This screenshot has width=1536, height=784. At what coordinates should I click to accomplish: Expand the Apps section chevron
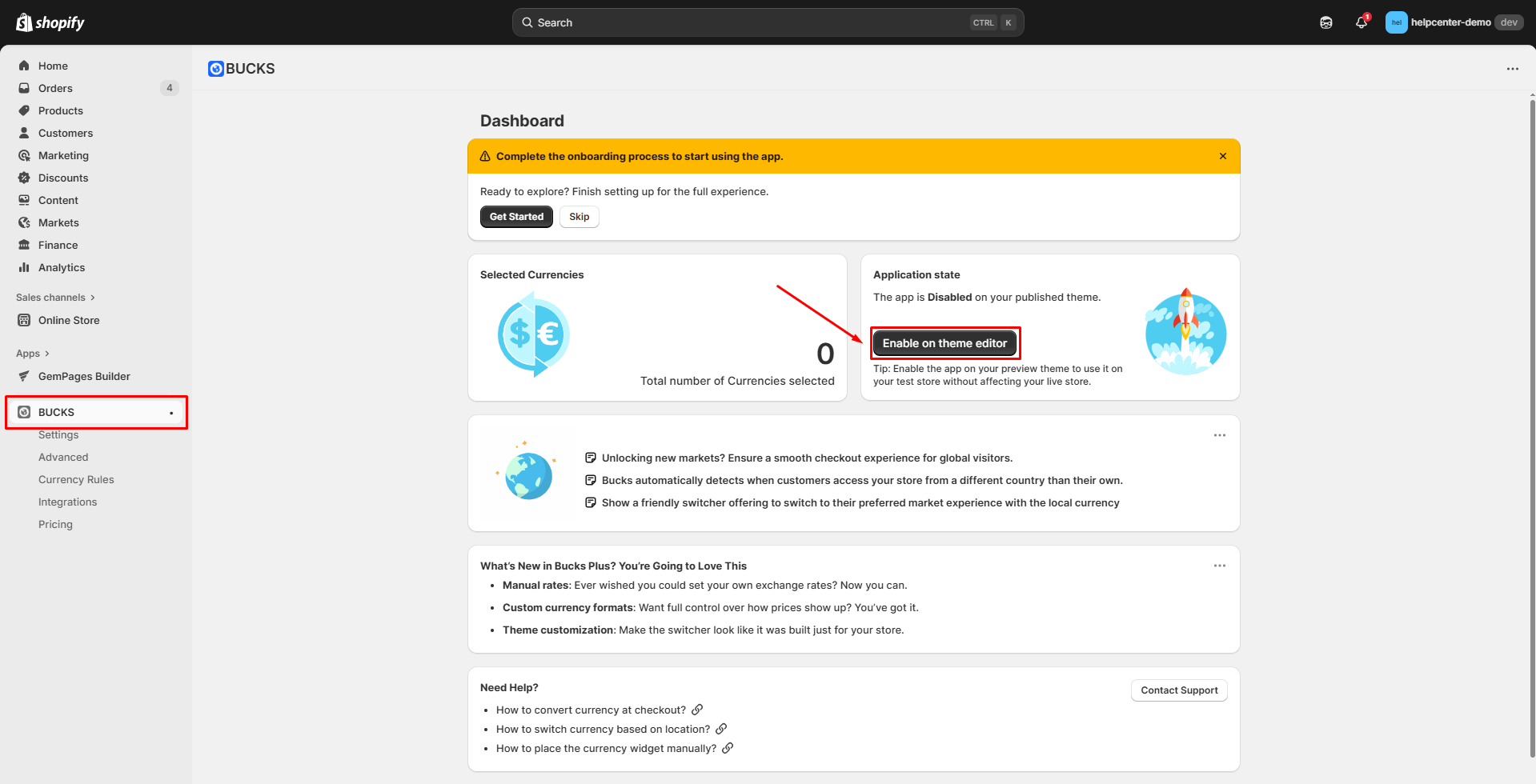[x=47, y=354]
